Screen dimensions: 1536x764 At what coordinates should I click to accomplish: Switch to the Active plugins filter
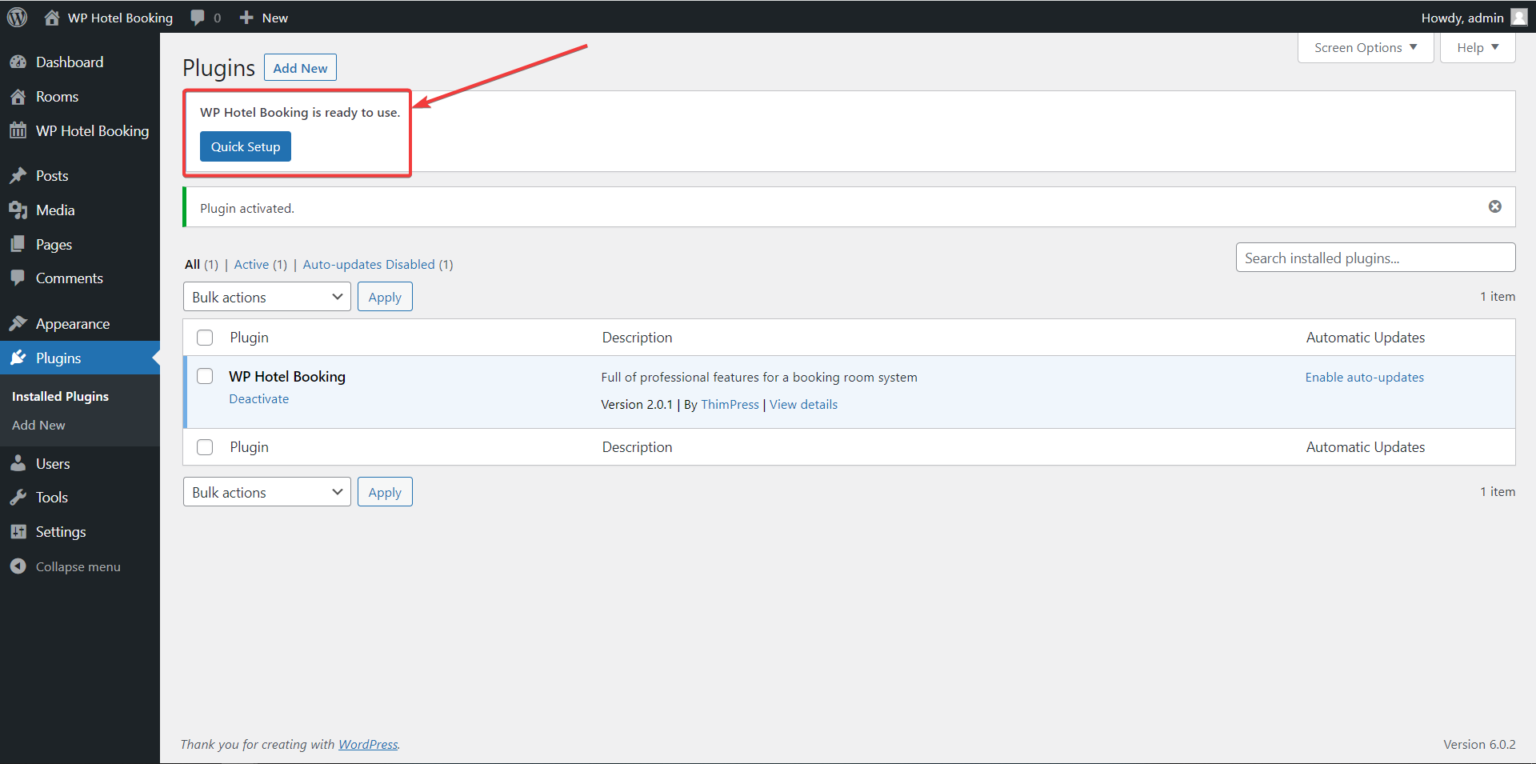250,264
